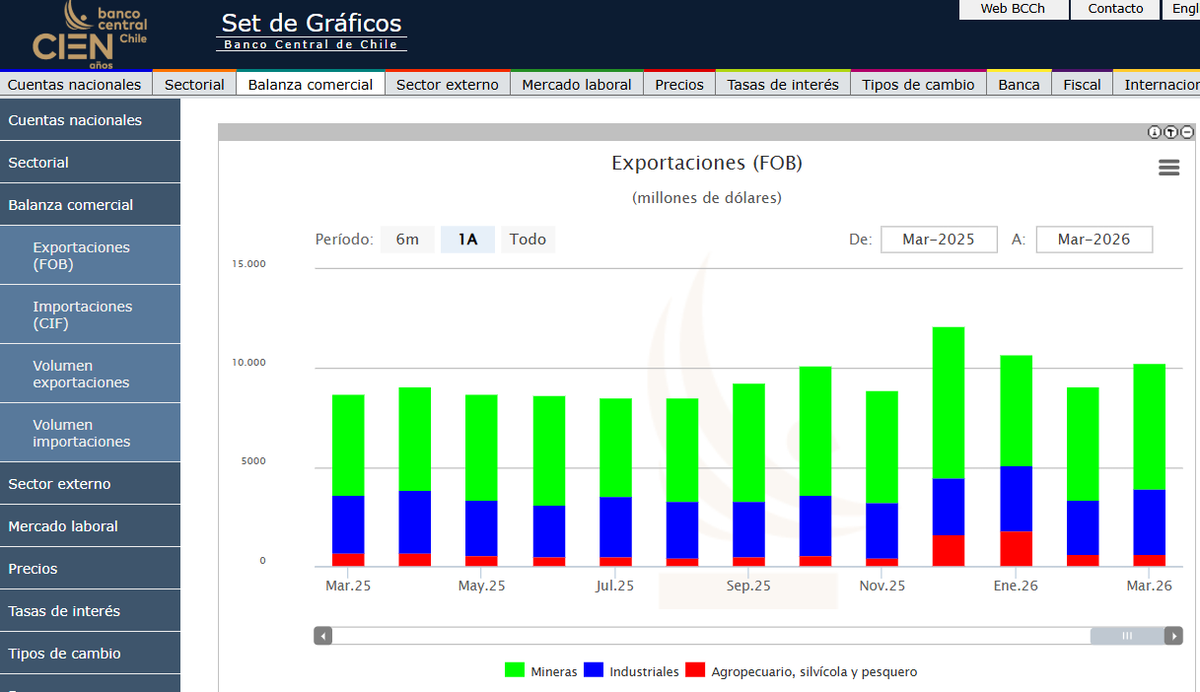The height and width of the screenshot is (692, 1200).
Task: Click the right arrow of the chart scrollbar
Action: click(x=1172, y=635)
